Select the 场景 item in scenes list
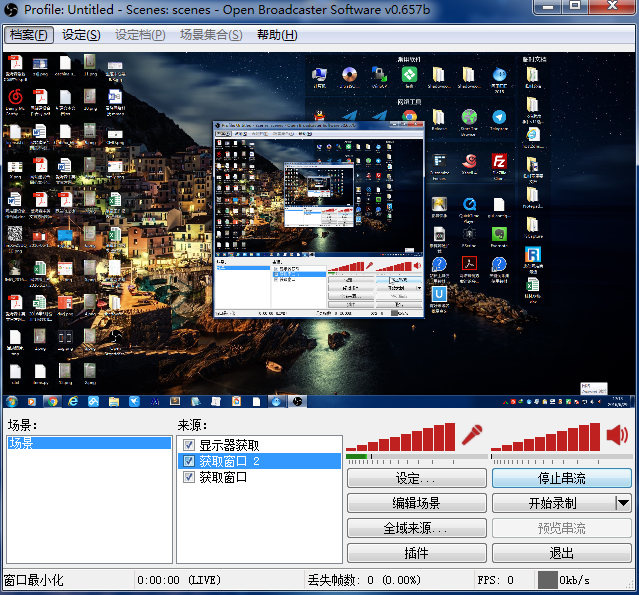639x595 pixels. coord(89,443)
